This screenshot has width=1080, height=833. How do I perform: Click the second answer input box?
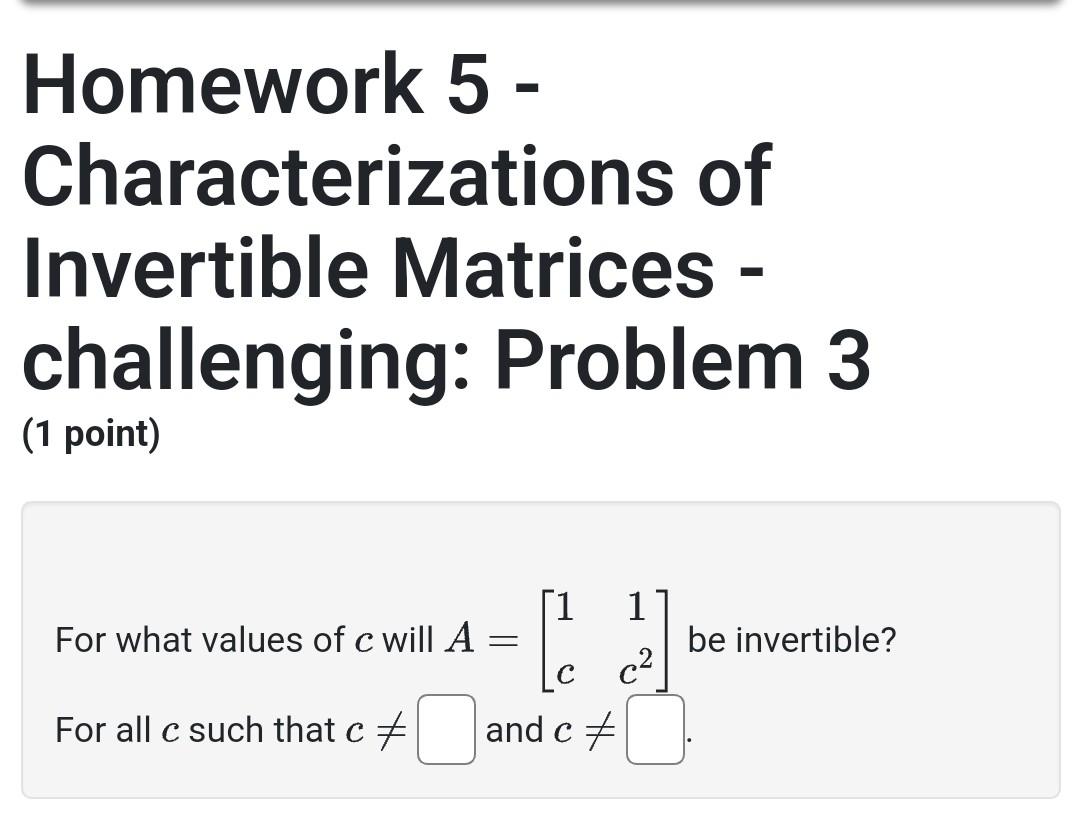pyautogui.click(x=655, y=730)
